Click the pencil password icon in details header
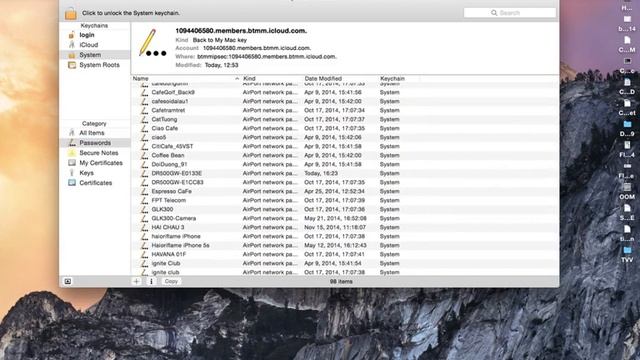The image size is (640, 360). tap(152, 43)
